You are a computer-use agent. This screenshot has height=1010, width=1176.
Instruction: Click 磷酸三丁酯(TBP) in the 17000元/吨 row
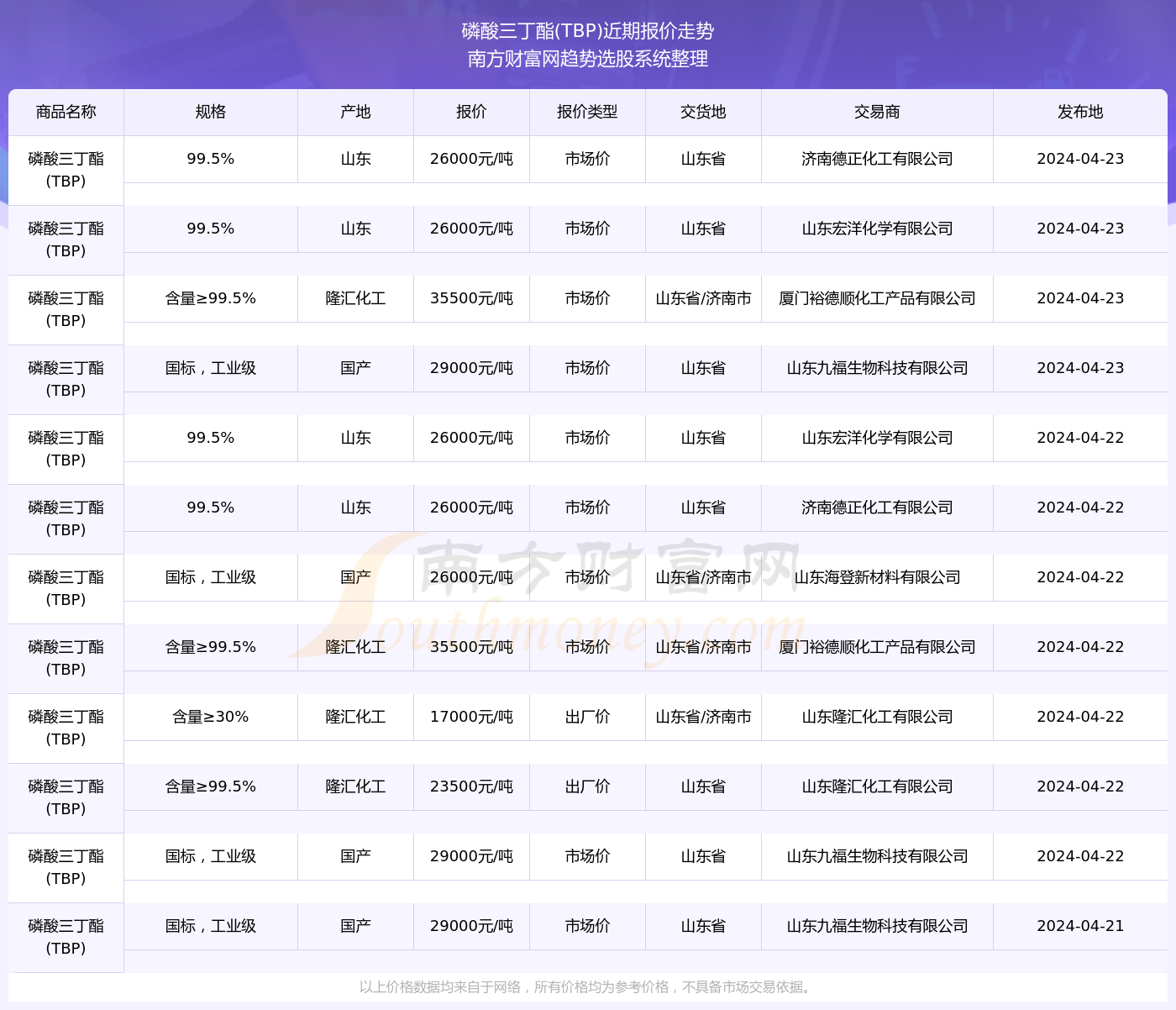point(66,728)
